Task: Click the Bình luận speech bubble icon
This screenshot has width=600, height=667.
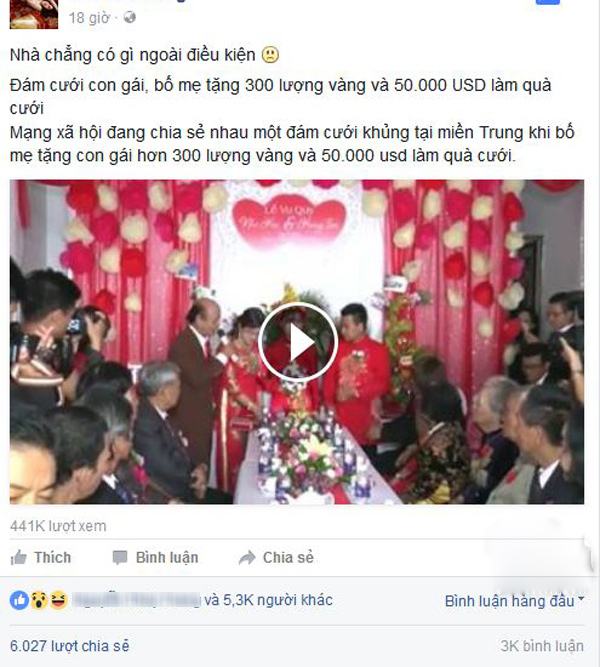Action: (120, 558)
